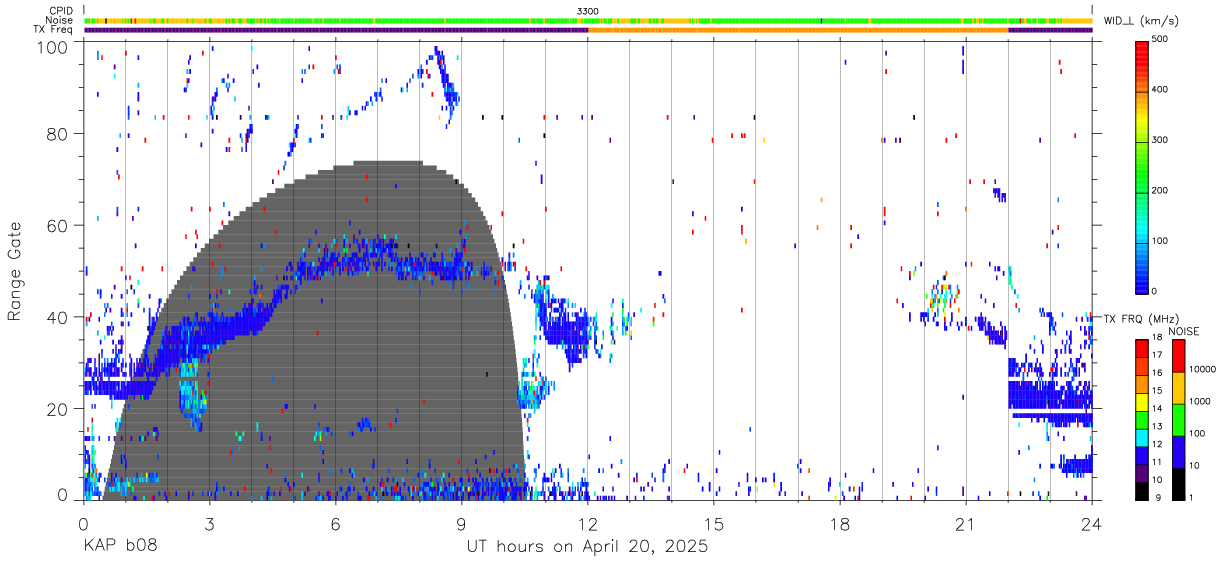This screenshot has width=1228, height=567.
Task: Click the 100 range gate tick label
Action: point(55,46)
